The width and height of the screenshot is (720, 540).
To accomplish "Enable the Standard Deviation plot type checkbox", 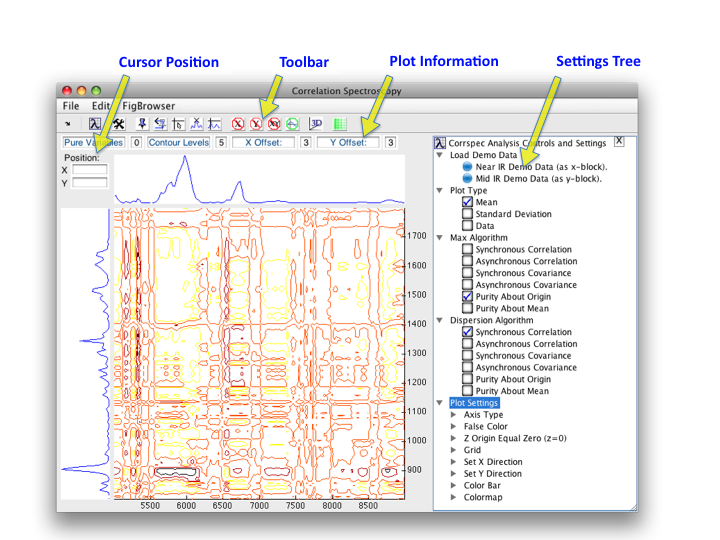I will [468, 214].
